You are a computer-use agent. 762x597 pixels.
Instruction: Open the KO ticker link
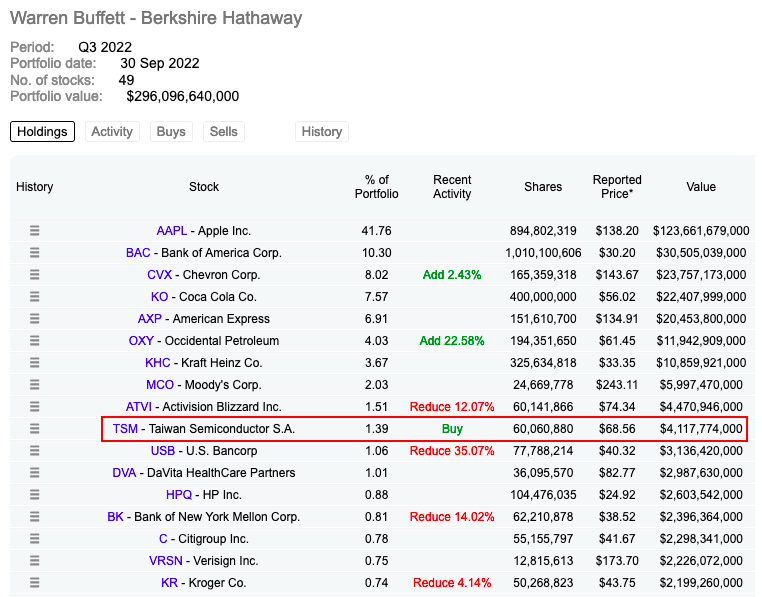coord(159,297)
